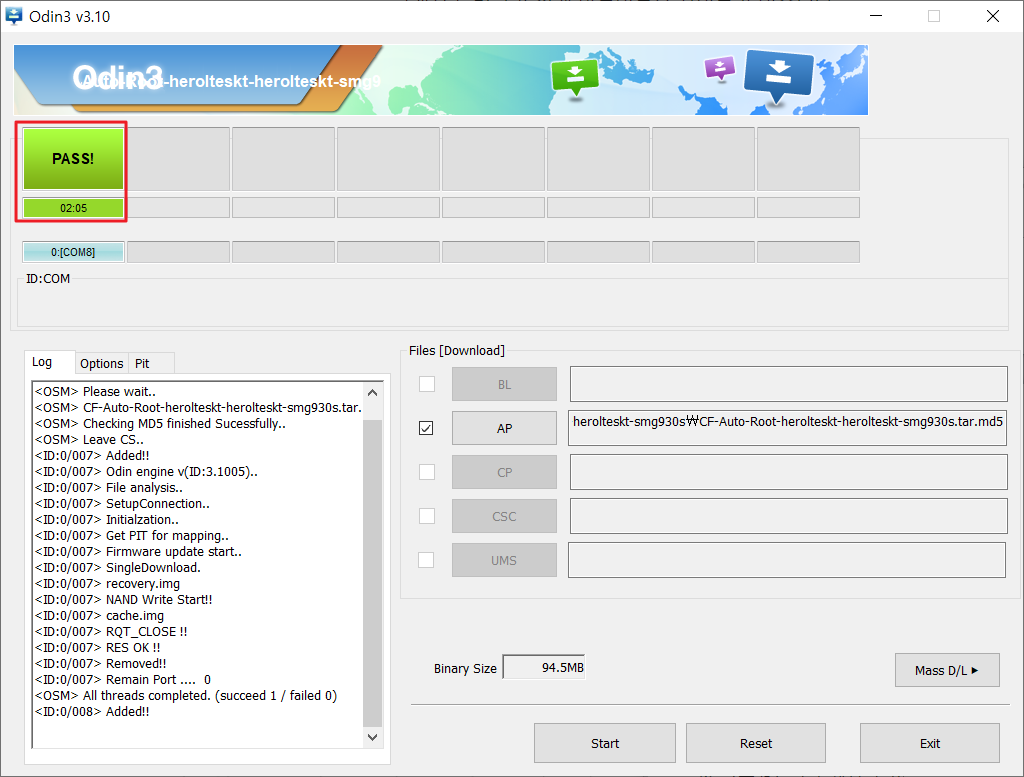Viewport: 1024px width, 777px height.
Task: Click the UMS file button
Action: point(504,560)
